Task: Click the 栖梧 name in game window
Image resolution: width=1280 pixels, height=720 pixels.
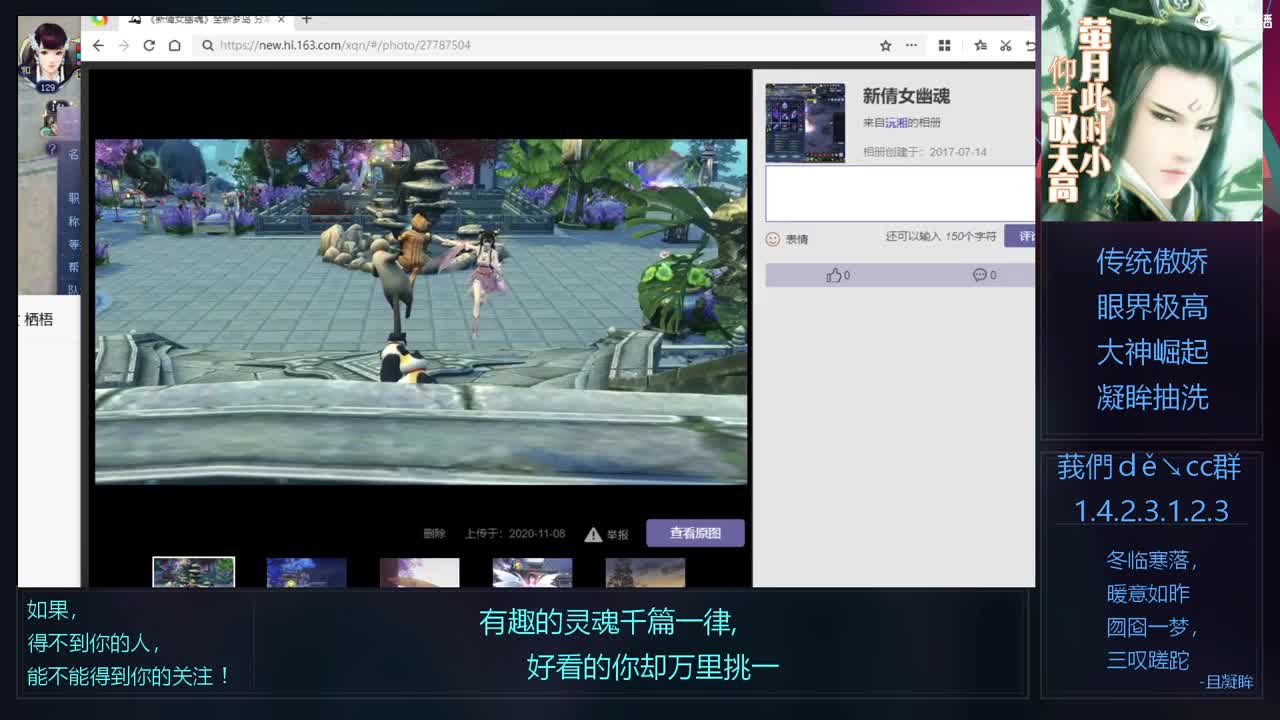Action: (38, 319)
